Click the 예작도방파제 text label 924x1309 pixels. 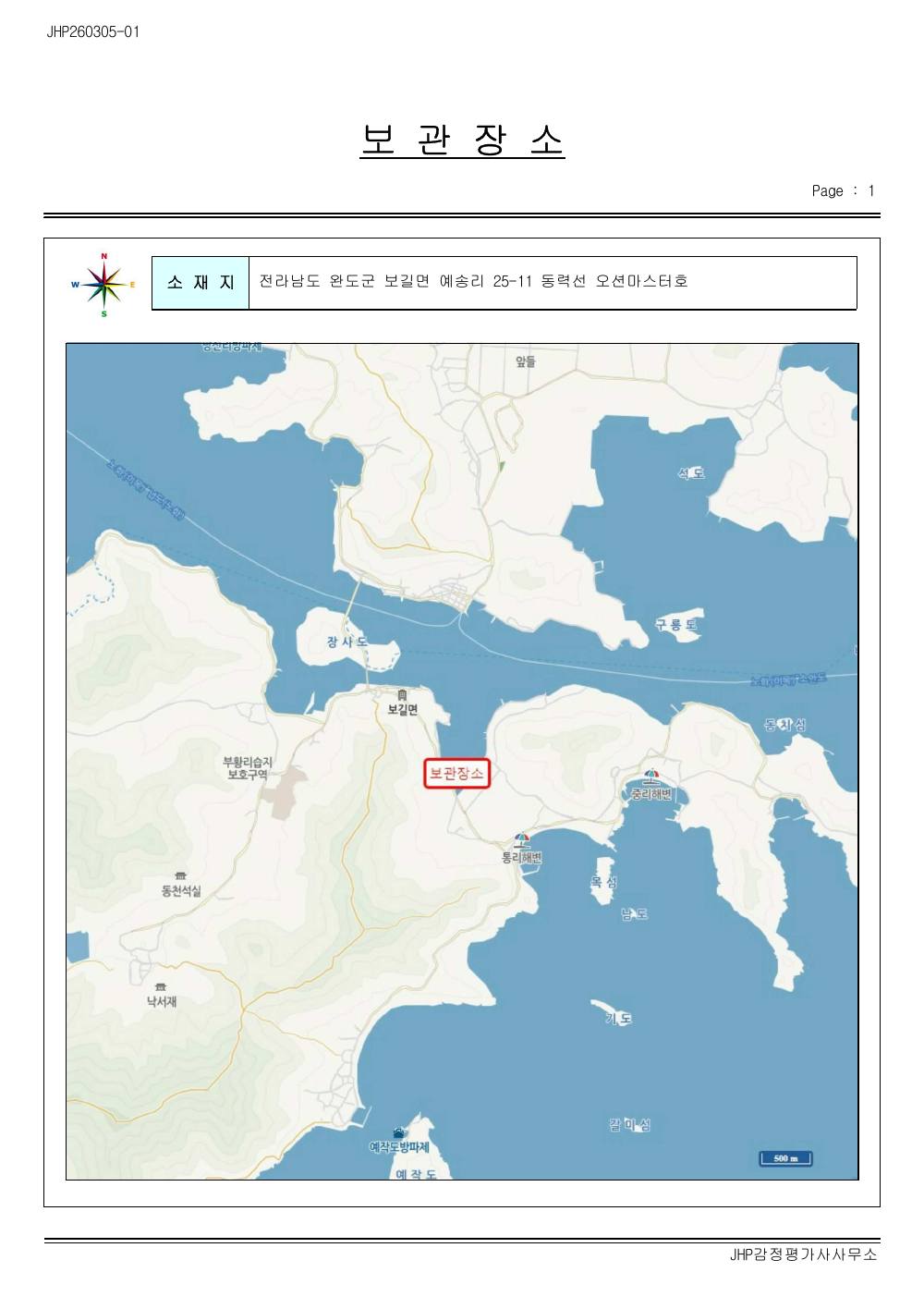click(x=399, y=1147)
